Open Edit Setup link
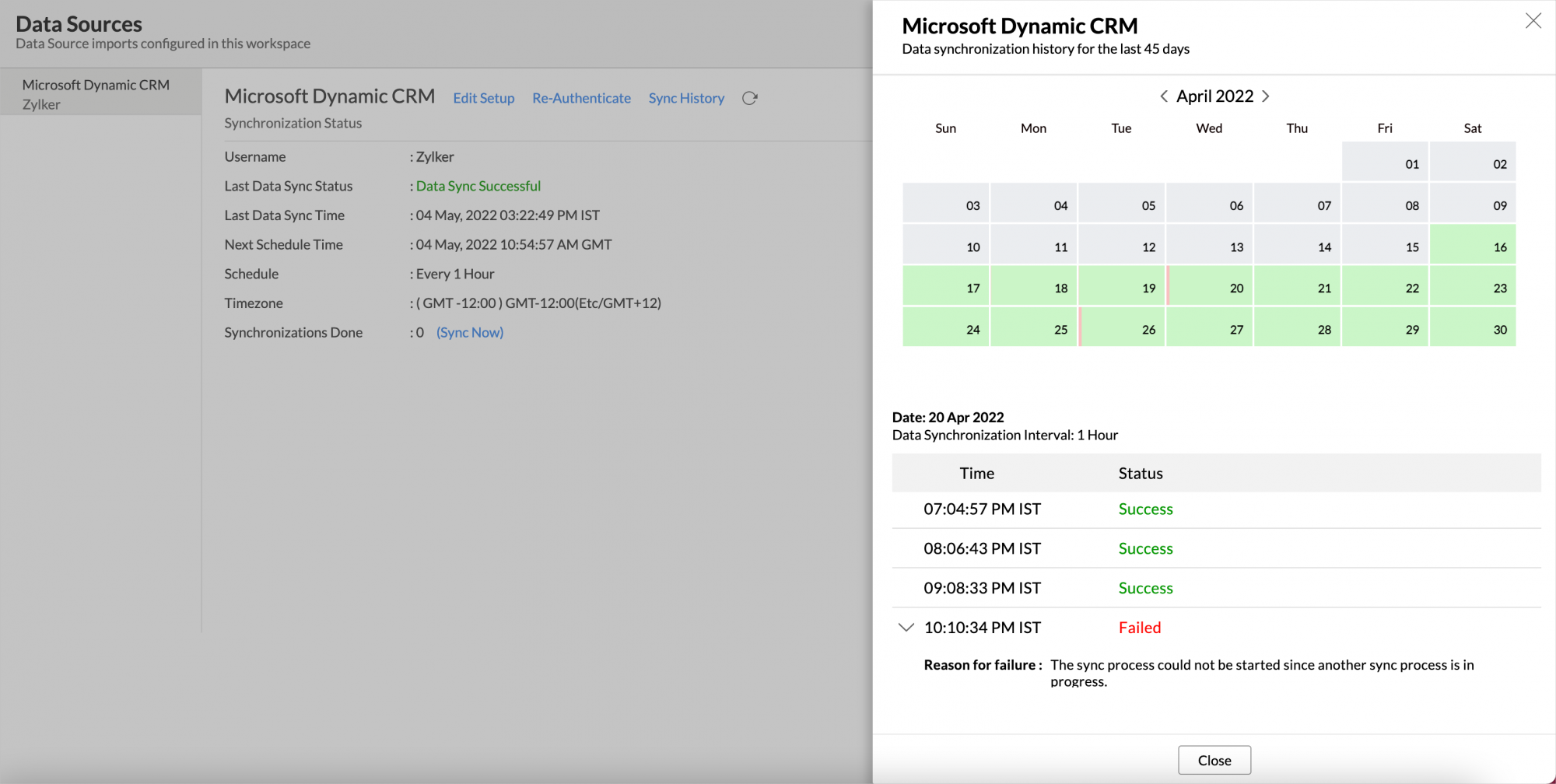The image size is (1556, 784). 484,98
